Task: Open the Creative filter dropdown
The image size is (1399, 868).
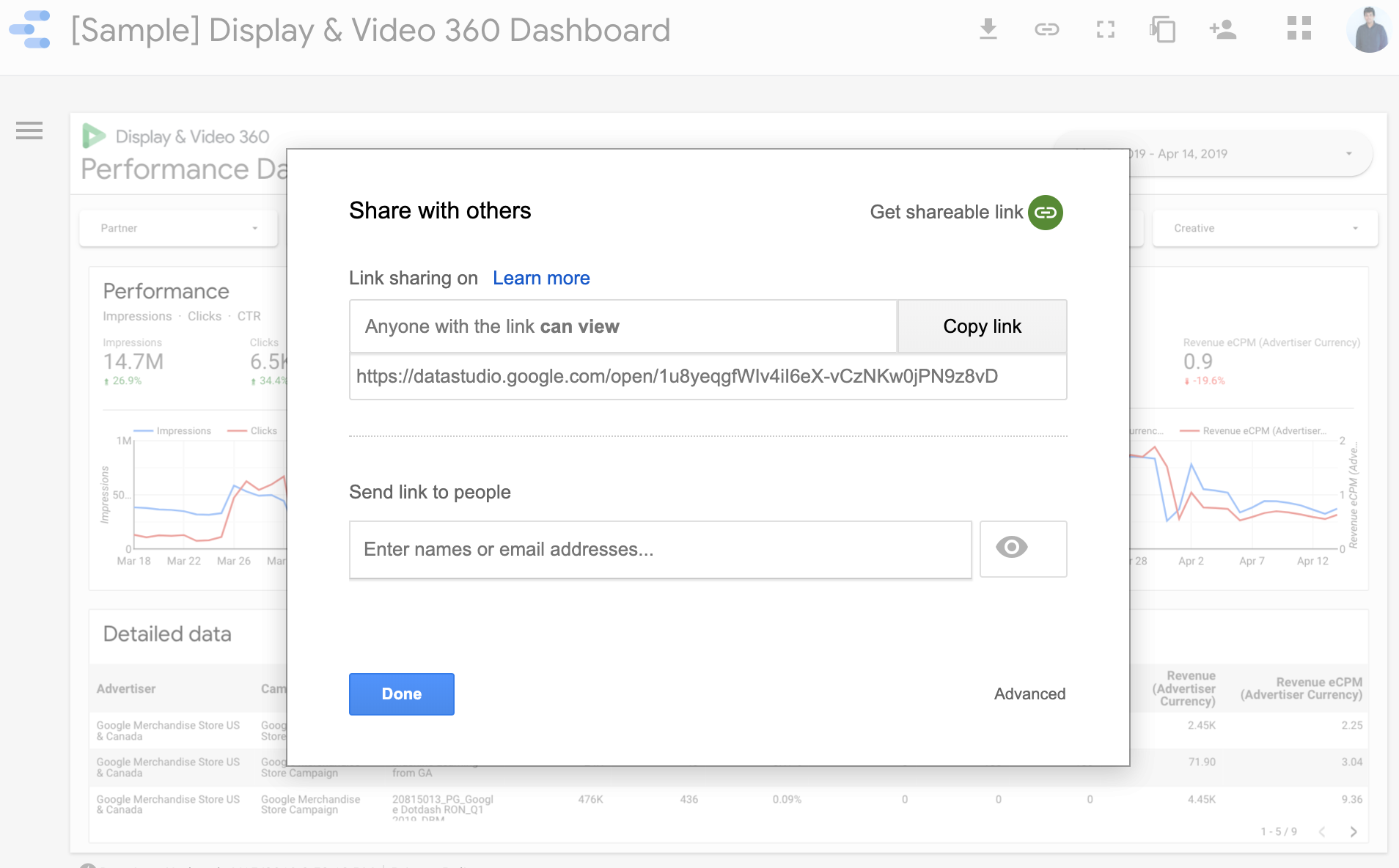Action: point(1264,228)
